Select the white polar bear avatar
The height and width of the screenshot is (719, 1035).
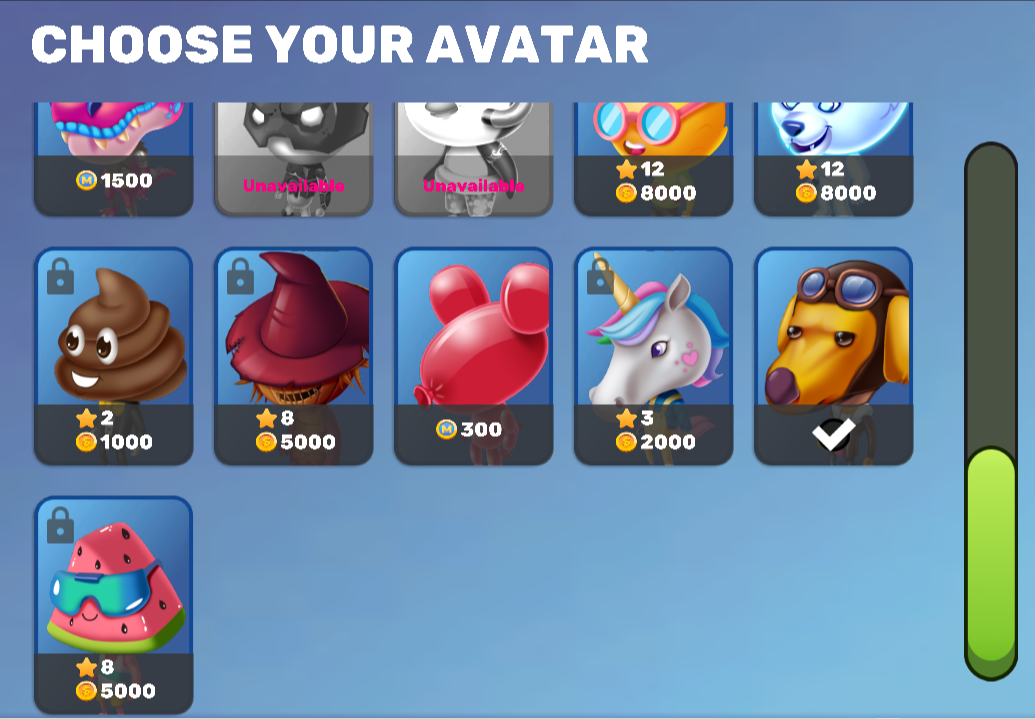(834, 159)
